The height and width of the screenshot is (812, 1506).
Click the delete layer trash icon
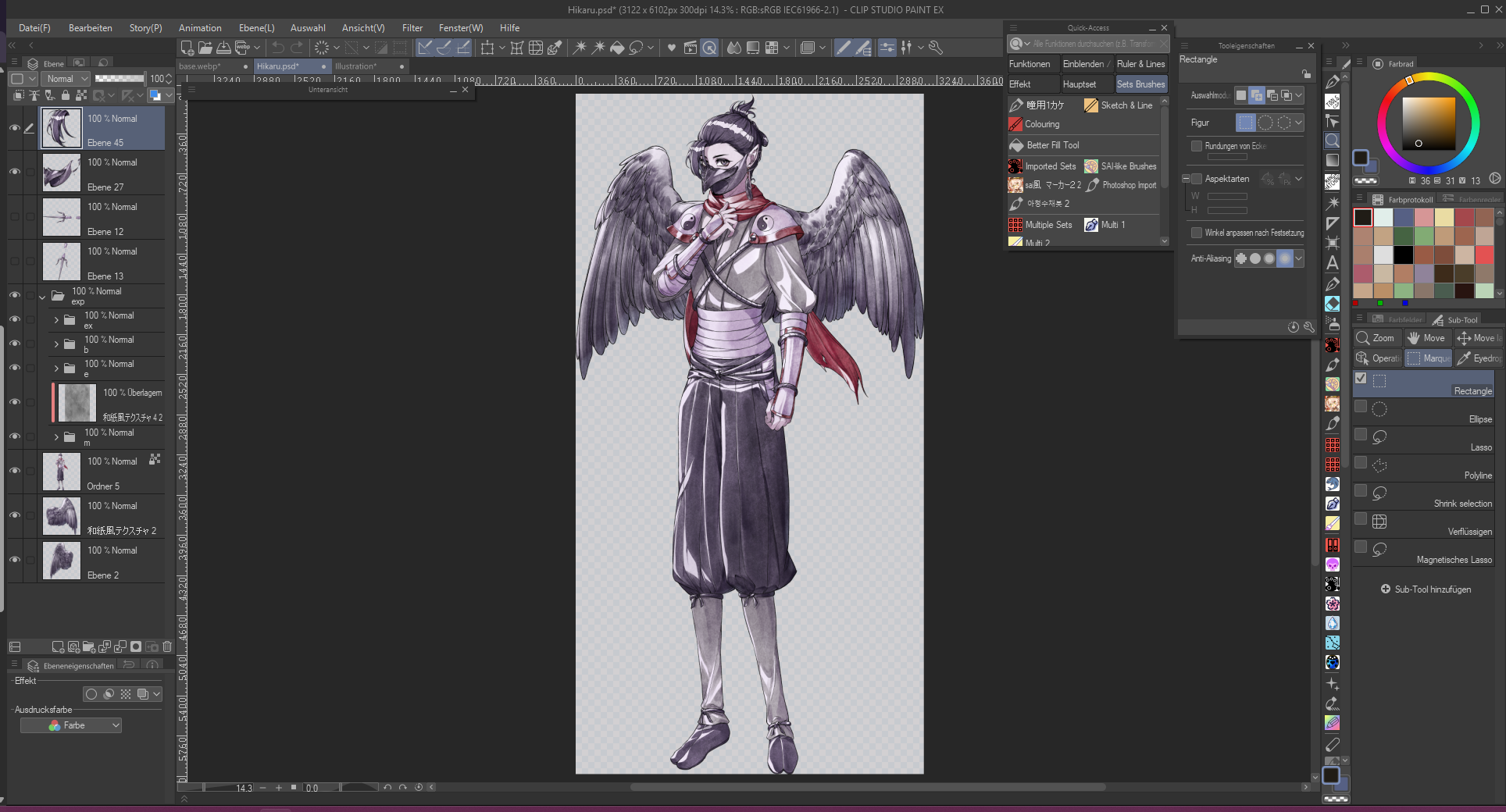[167, 646]
